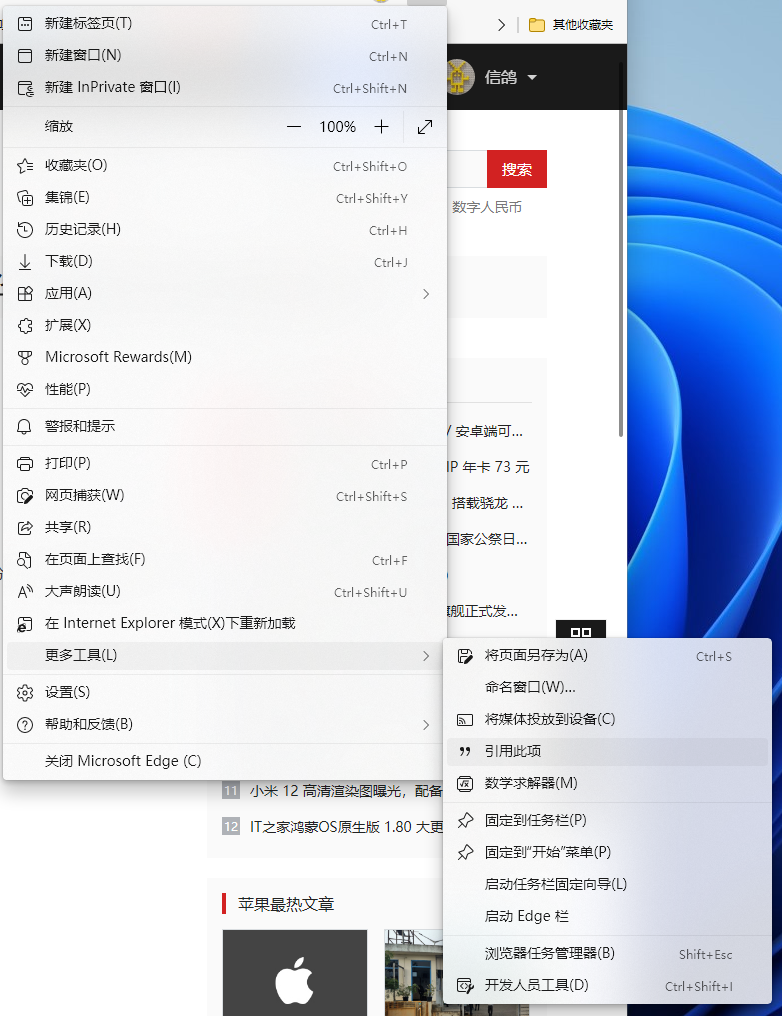Click the black QR code button
The image size is (782, 1016).
click(x=581, y=629)
